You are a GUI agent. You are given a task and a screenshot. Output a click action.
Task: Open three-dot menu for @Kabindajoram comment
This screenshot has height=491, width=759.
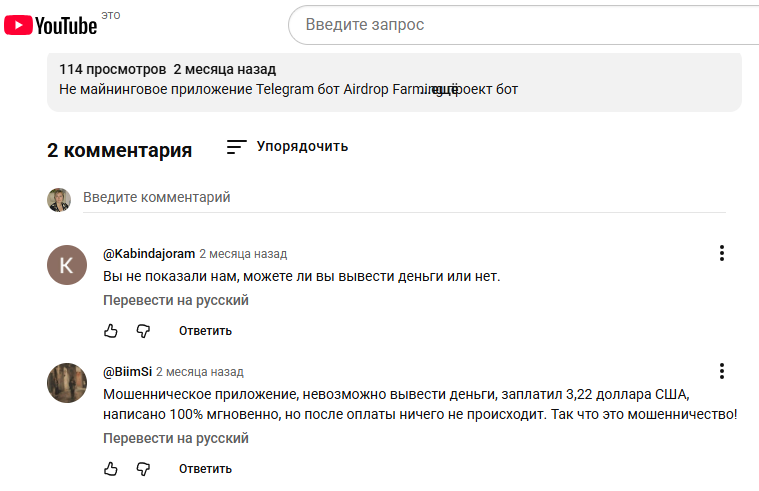pyautogui.click(x=721, y=254)
